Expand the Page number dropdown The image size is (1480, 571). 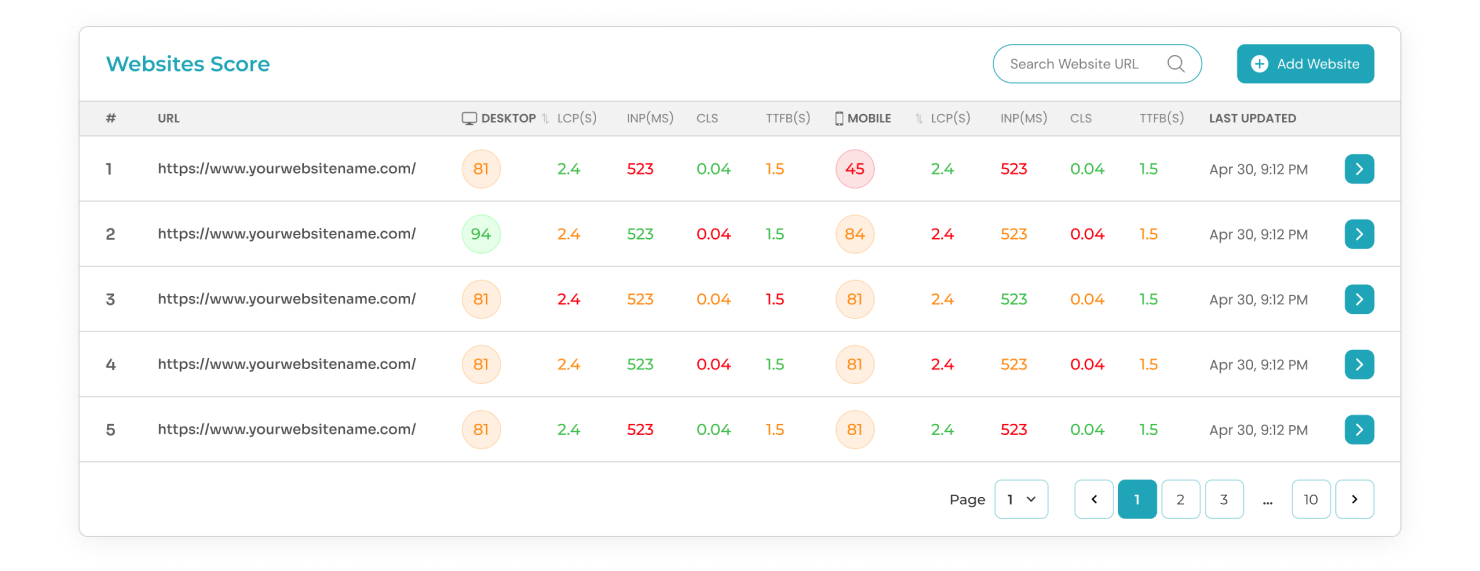click(x=1021, y=499)
